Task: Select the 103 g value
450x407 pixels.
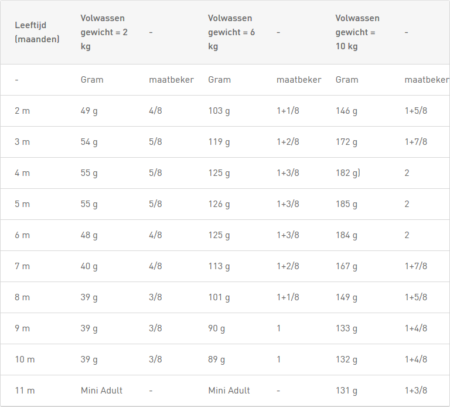Action: tap(219, 111)
